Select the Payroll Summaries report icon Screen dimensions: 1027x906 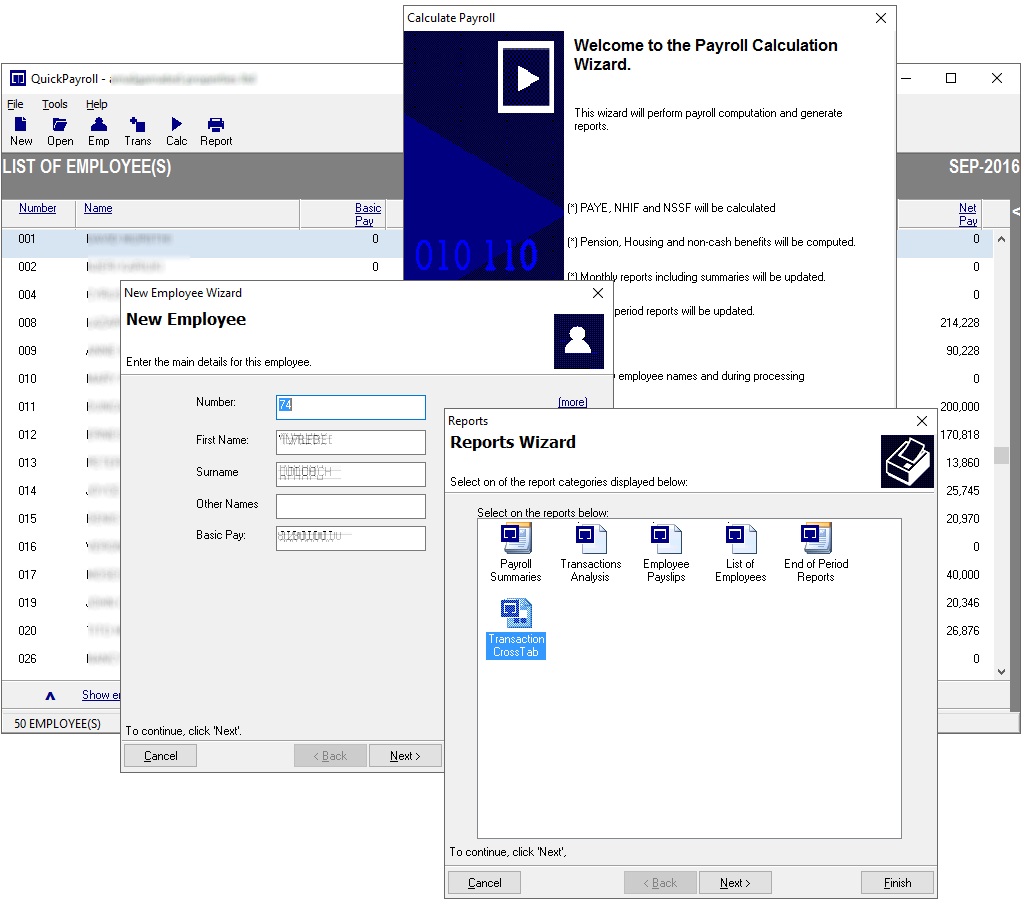point(514,545)
